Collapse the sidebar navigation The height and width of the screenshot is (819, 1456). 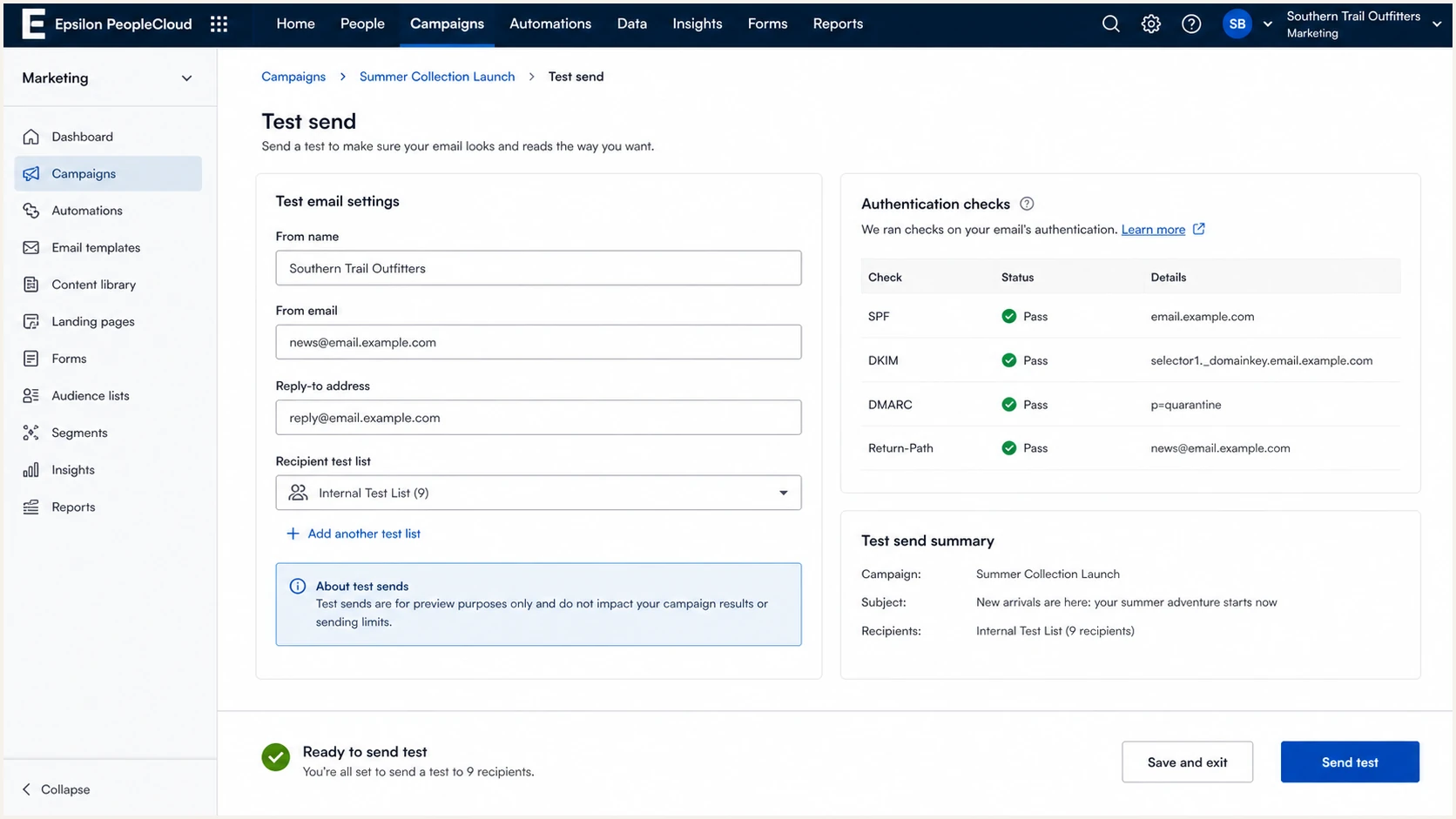56,789
